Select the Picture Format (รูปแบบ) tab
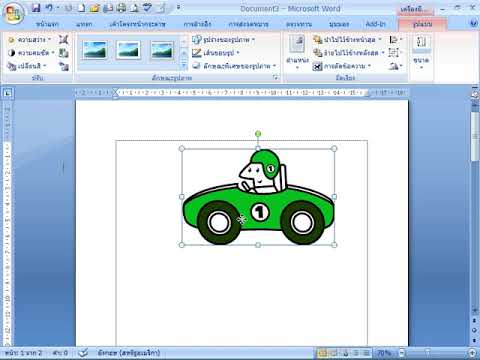The image size is (480, 360). [422, 24]
